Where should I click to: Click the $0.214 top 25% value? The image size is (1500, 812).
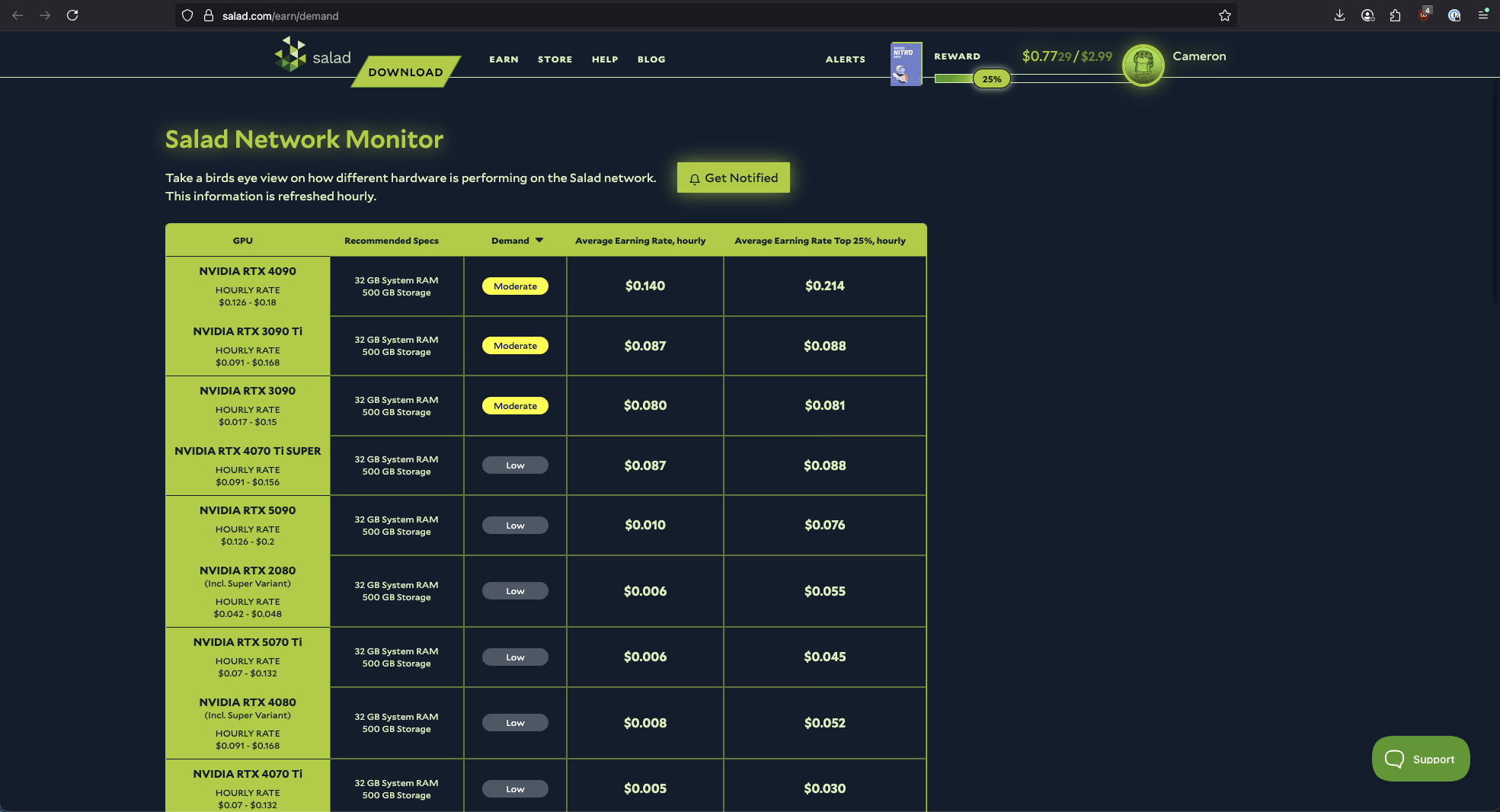click(x=824, y=286)
